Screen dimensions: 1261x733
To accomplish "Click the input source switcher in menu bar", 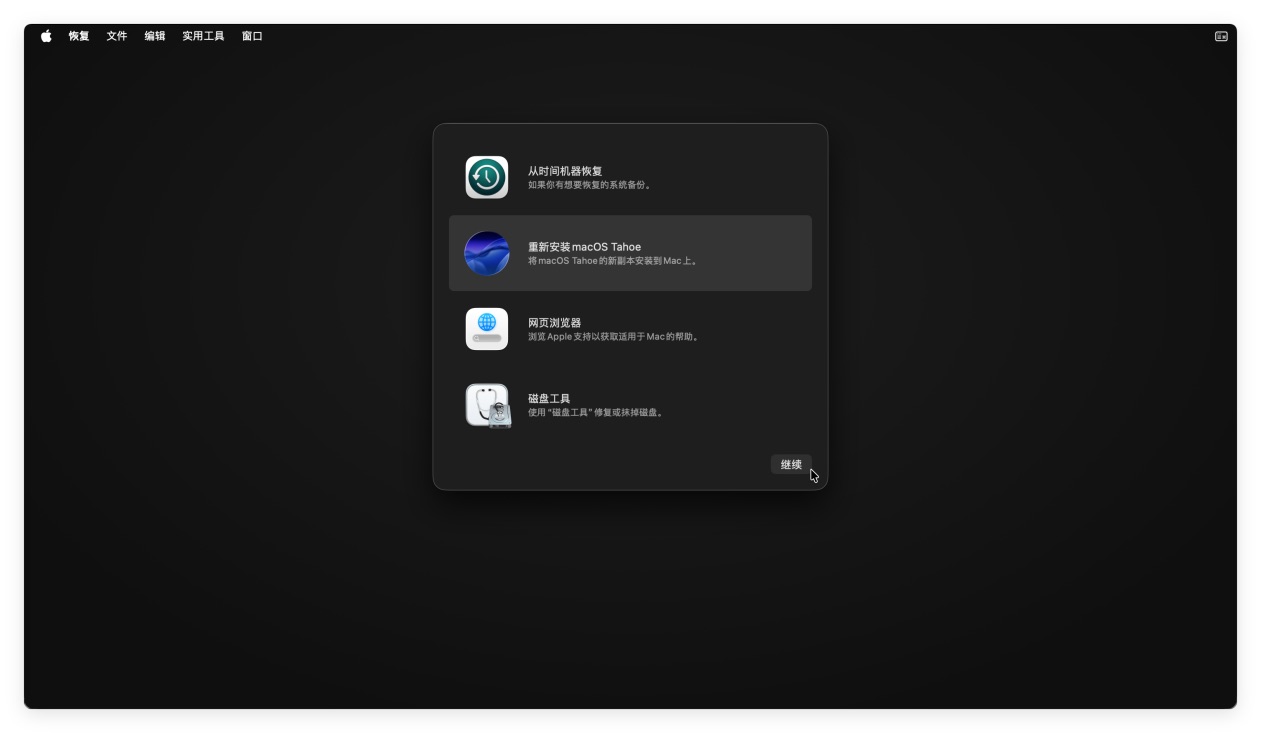I will (x=1221, y=36).
